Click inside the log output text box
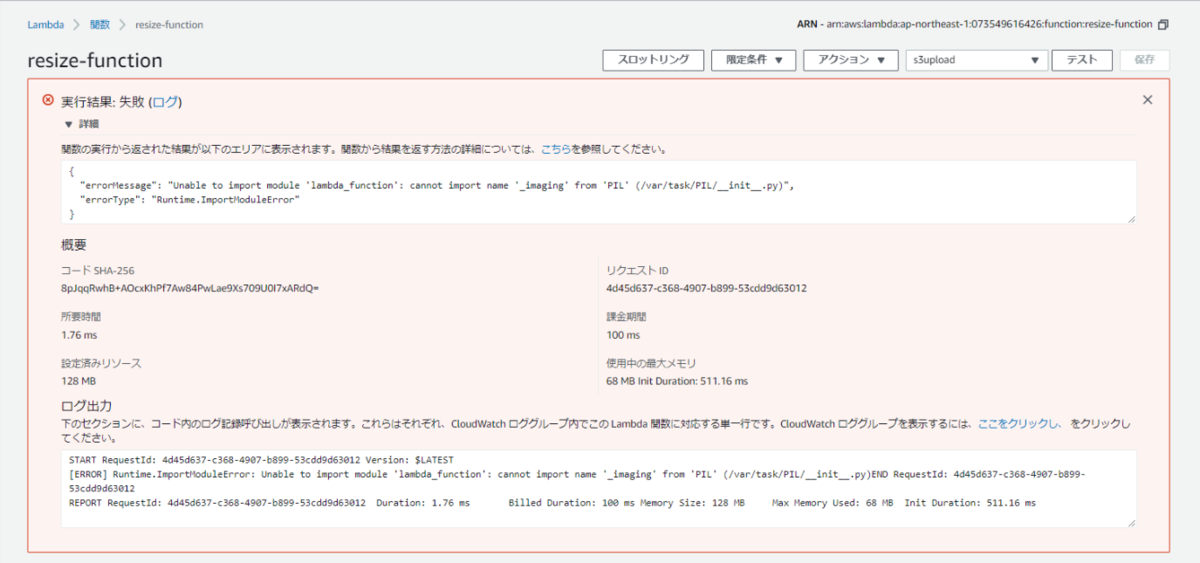The width and height of the screenshot is (1200, 563). 598,489
